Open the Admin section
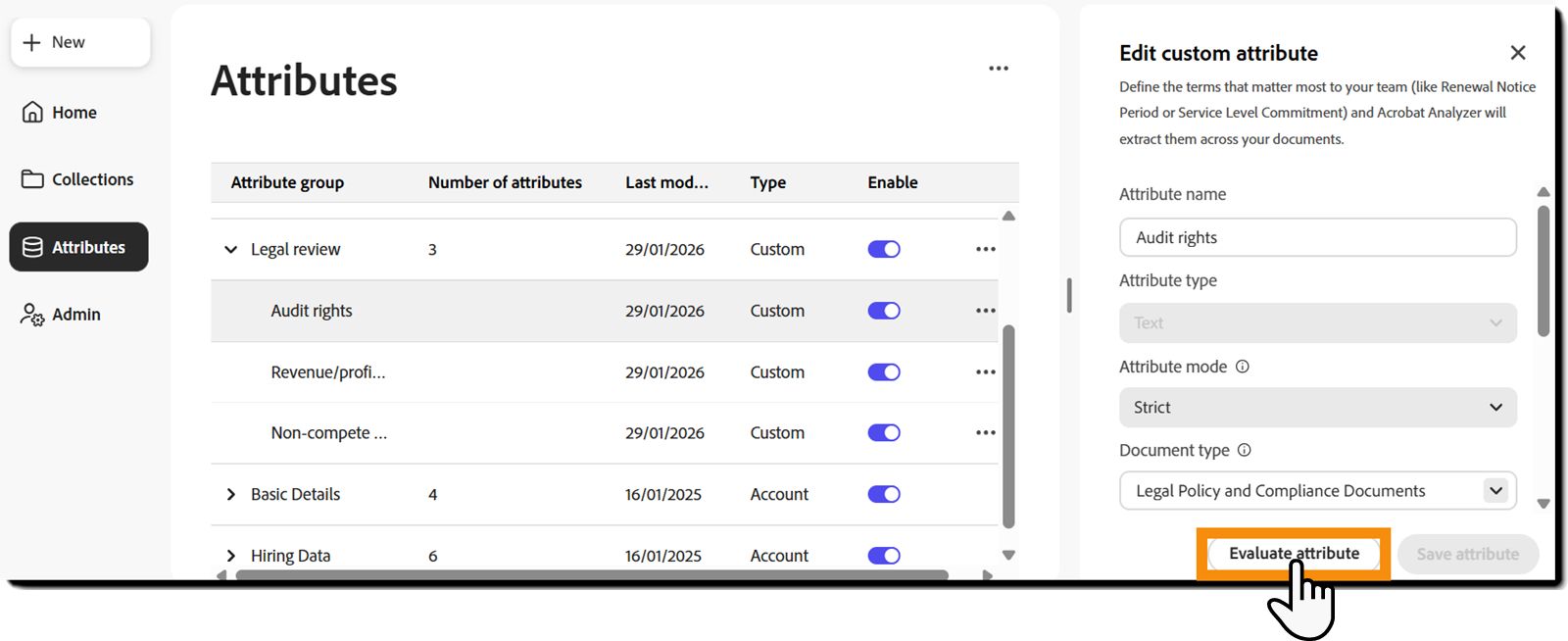Viewport: 1568px width, 641px height. click(x=62, y=315)
